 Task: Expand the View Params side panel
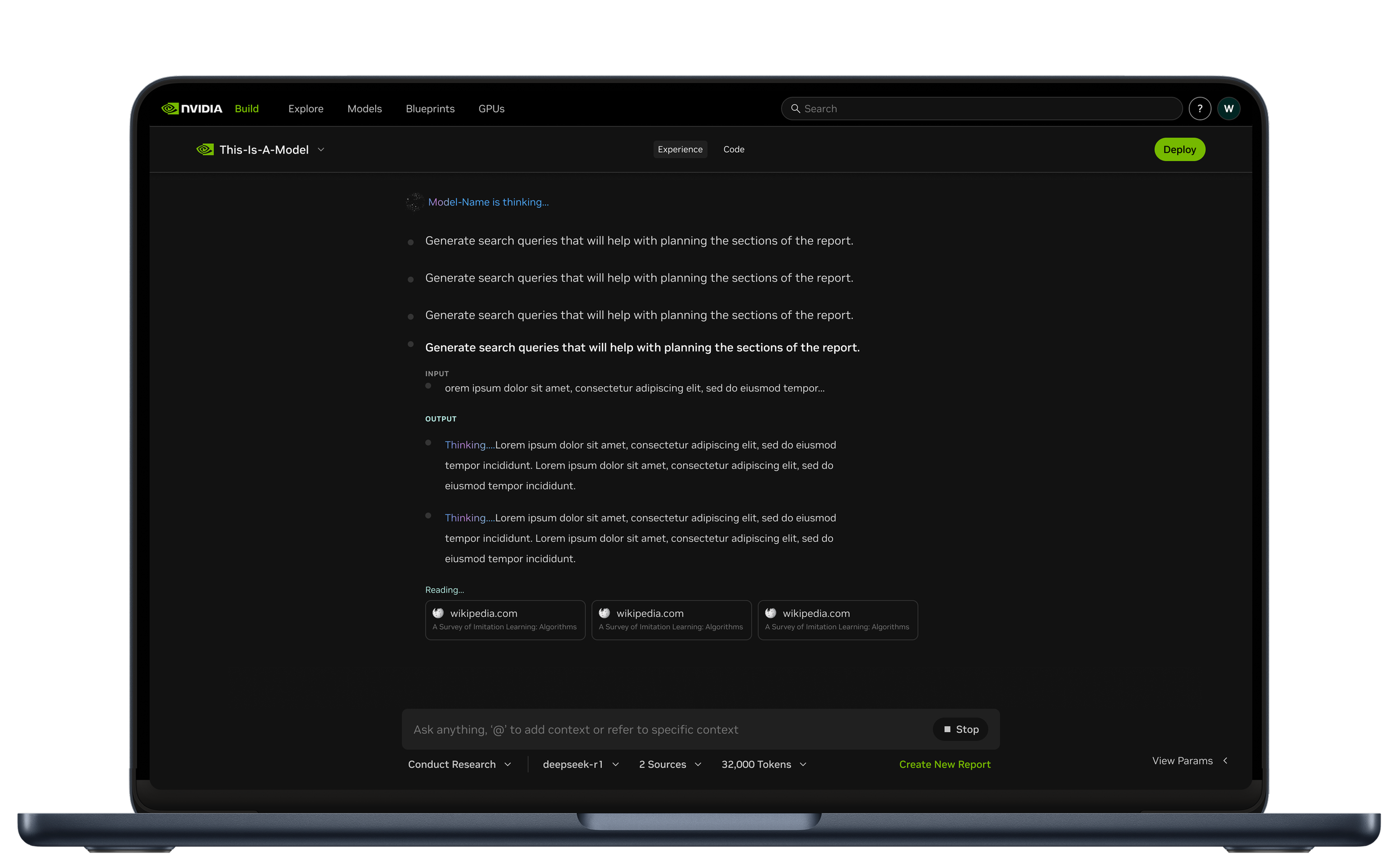[1189, 760]
